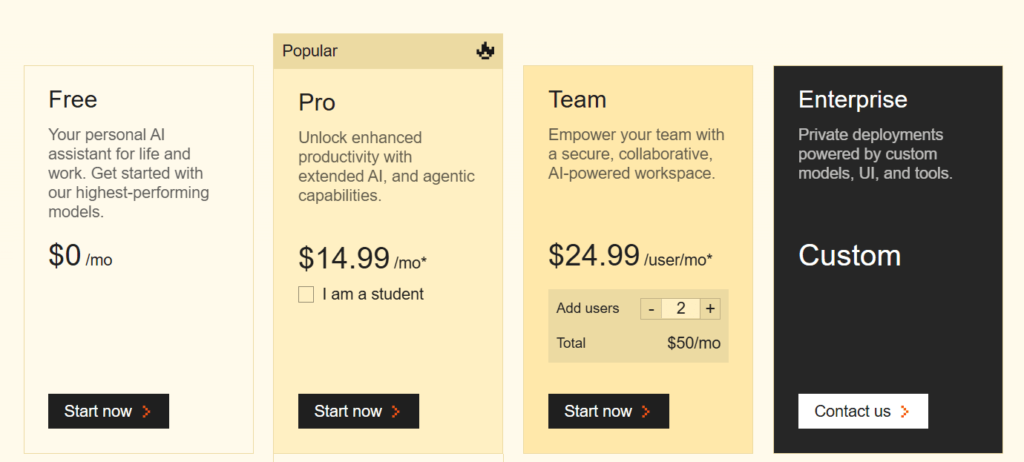The width and height of the screenshot is (1024, 462).
Task: Click the $14.99 Pro price text
Action: point(344,258)
